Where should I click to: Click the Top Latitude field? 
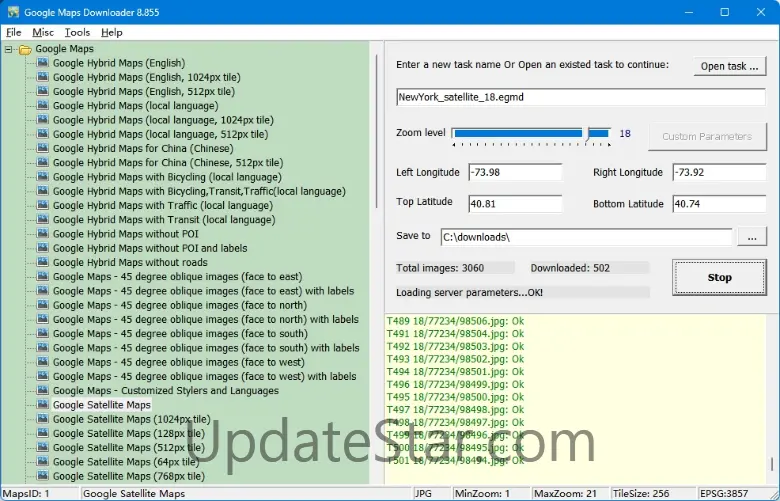click(515, 203)
